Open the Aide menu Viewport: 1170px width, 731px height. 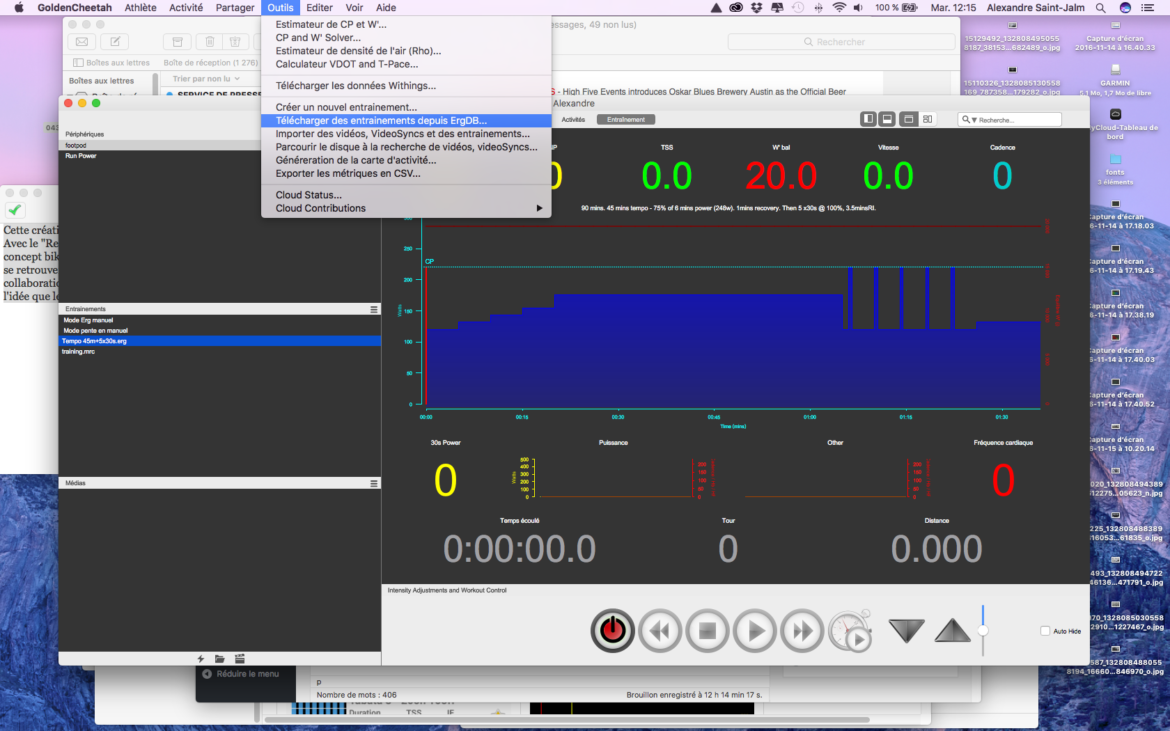[386, 7]
